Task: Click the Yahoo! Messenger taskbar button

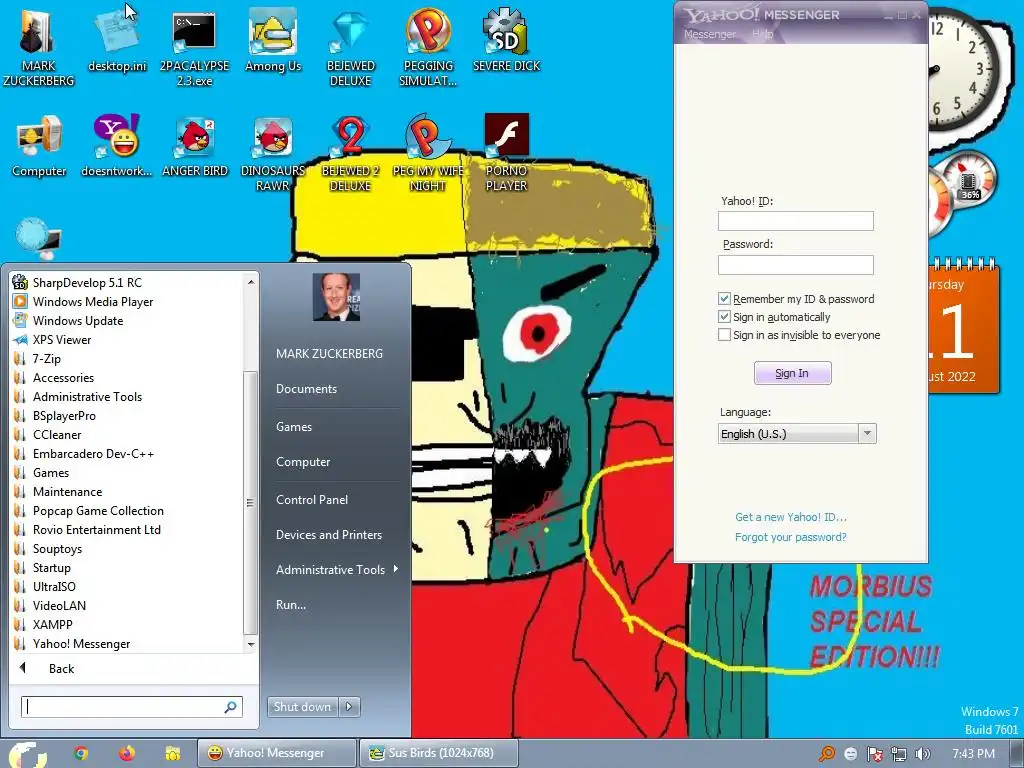Action: (277, 753)
